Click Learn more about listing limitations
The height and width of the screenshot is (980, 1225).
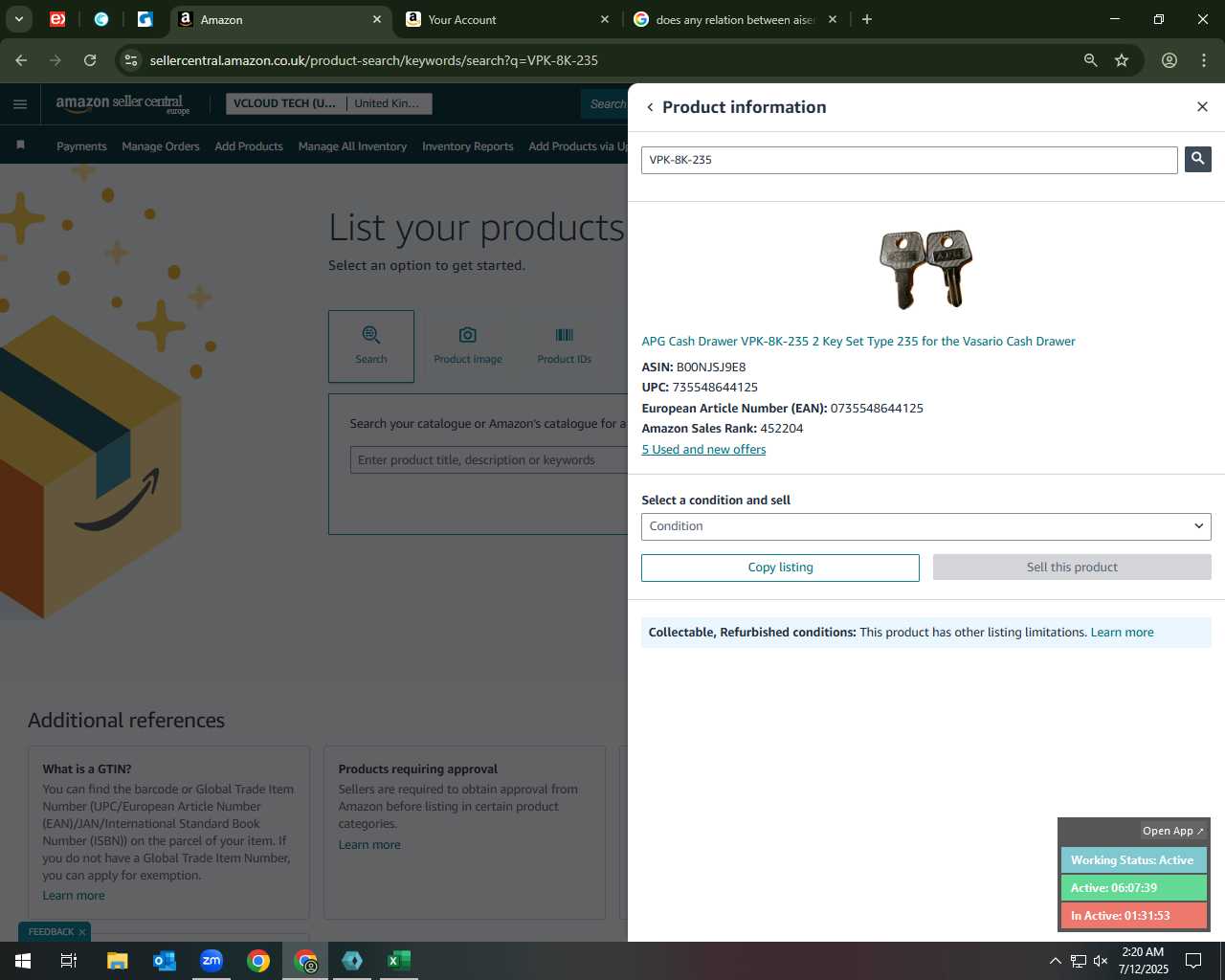pos(1122,633)
